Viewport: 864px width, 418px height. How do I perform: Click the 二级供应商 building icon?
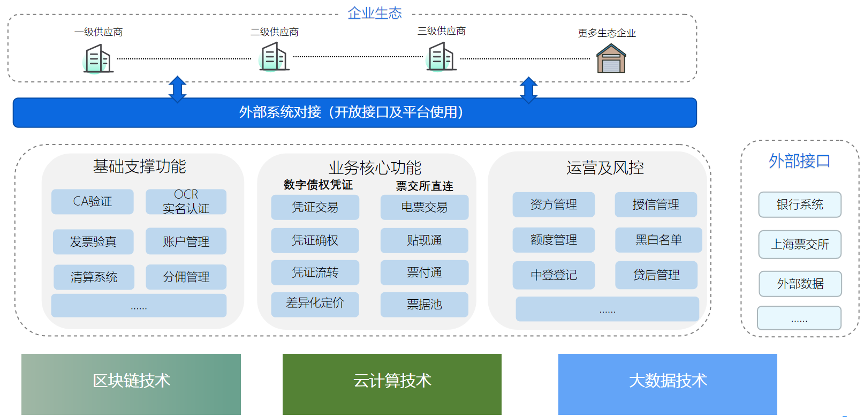274,56
